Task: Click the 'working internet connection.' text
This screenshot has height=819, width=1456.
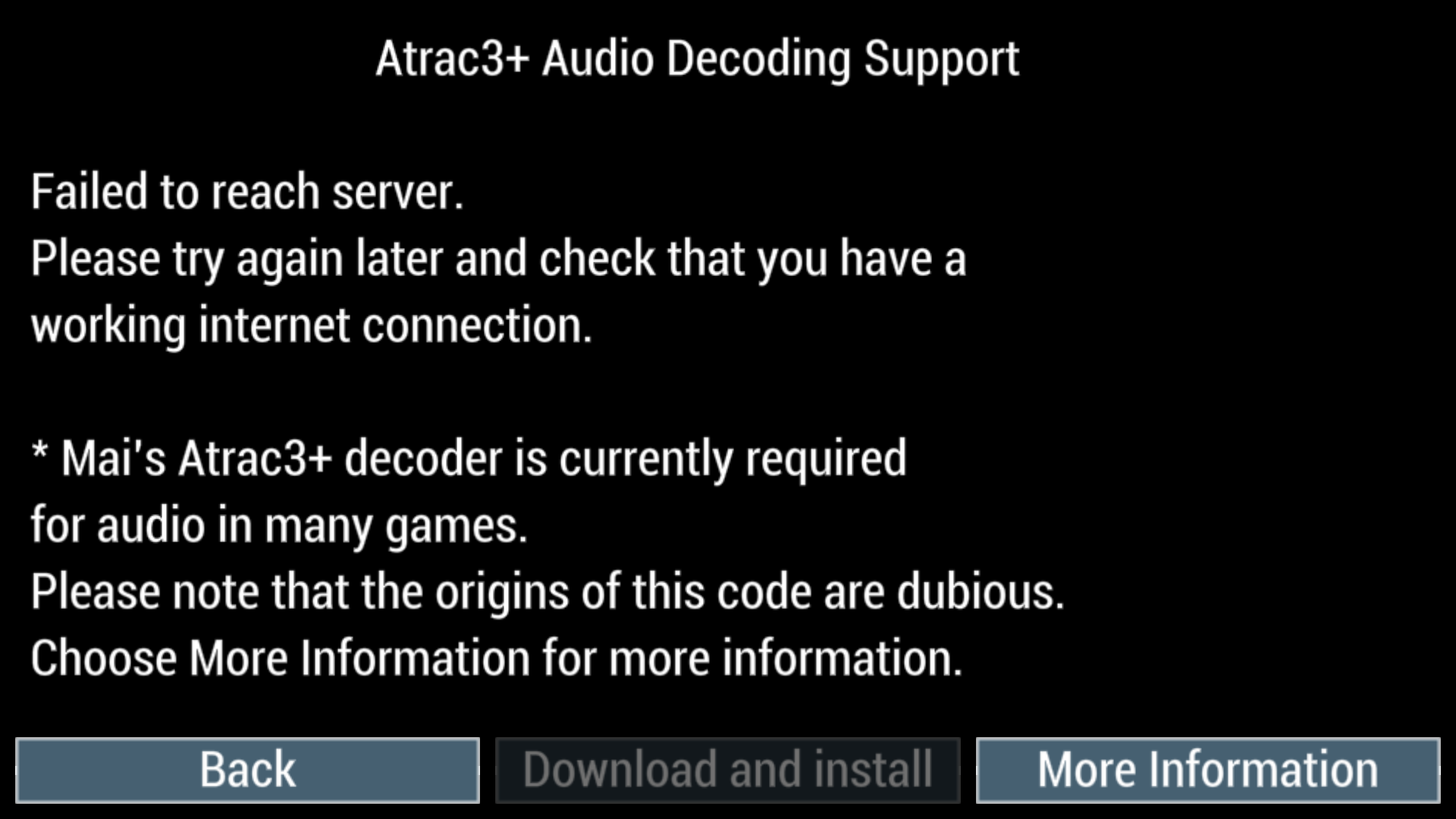Action: [x=311, y=326]
